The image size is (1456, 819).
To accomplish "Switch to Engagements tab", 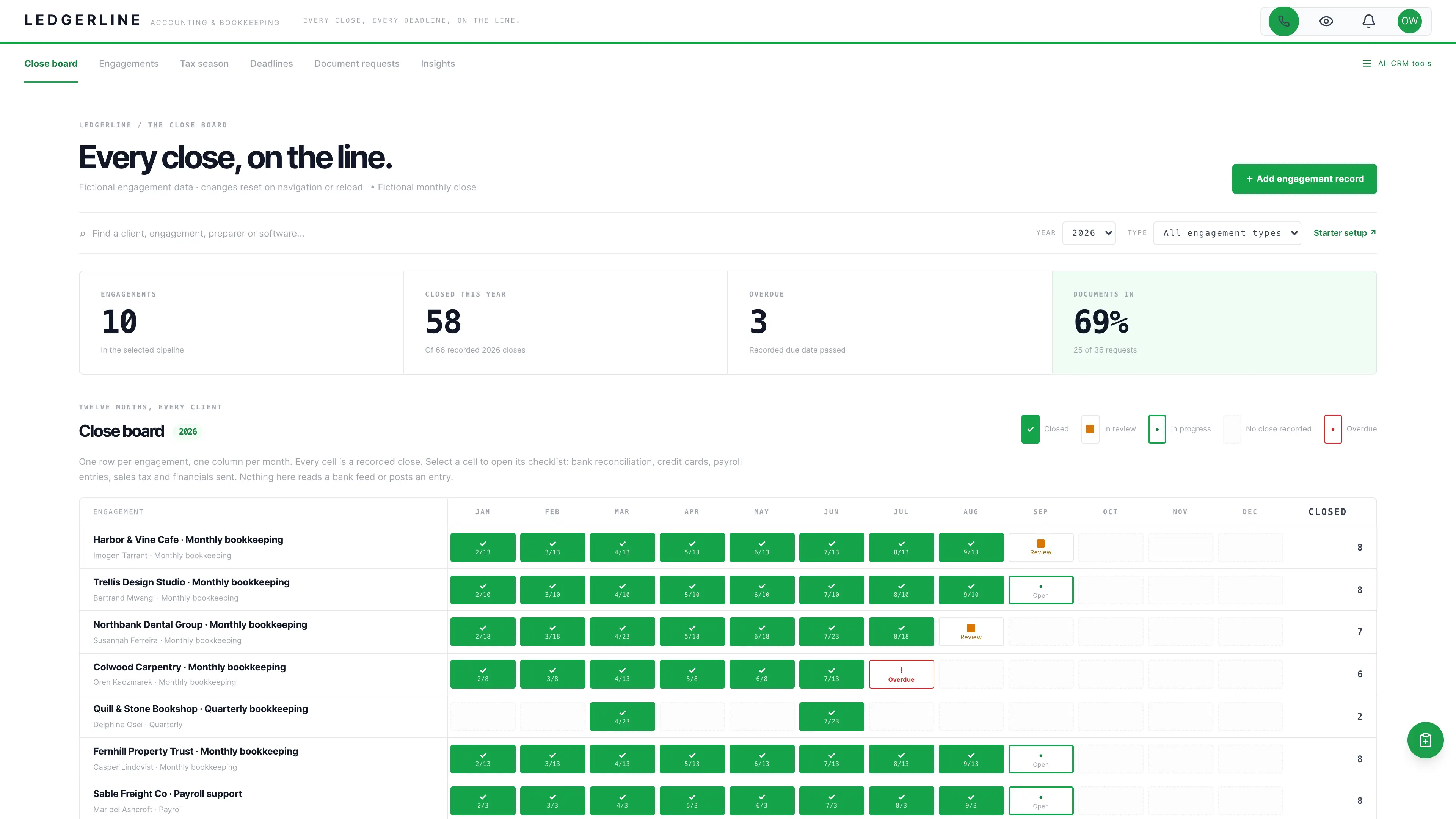I will tap(128, 64).
